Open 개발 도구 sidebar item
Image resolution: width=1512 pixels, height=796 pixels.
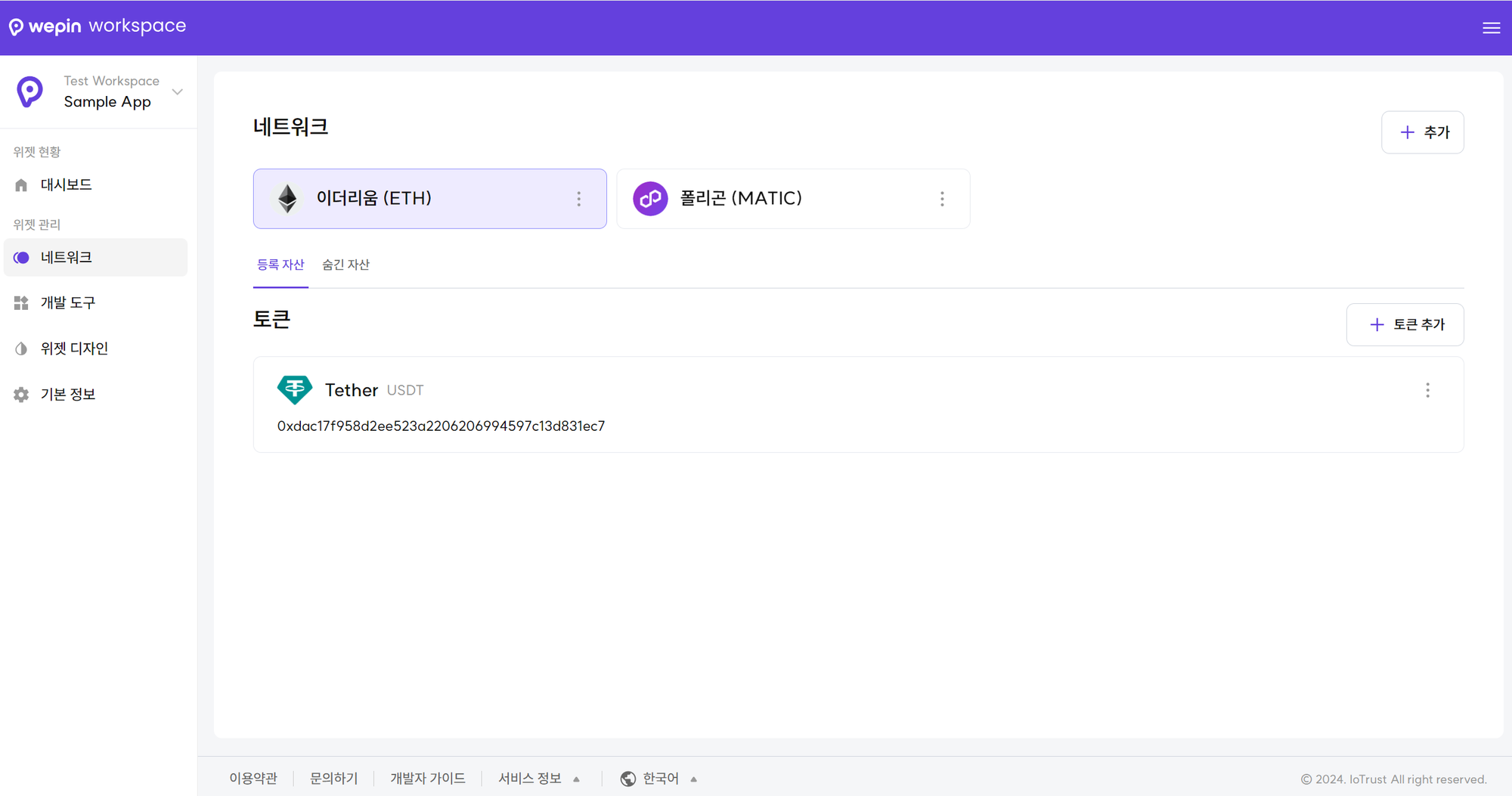tap(68, 303)
